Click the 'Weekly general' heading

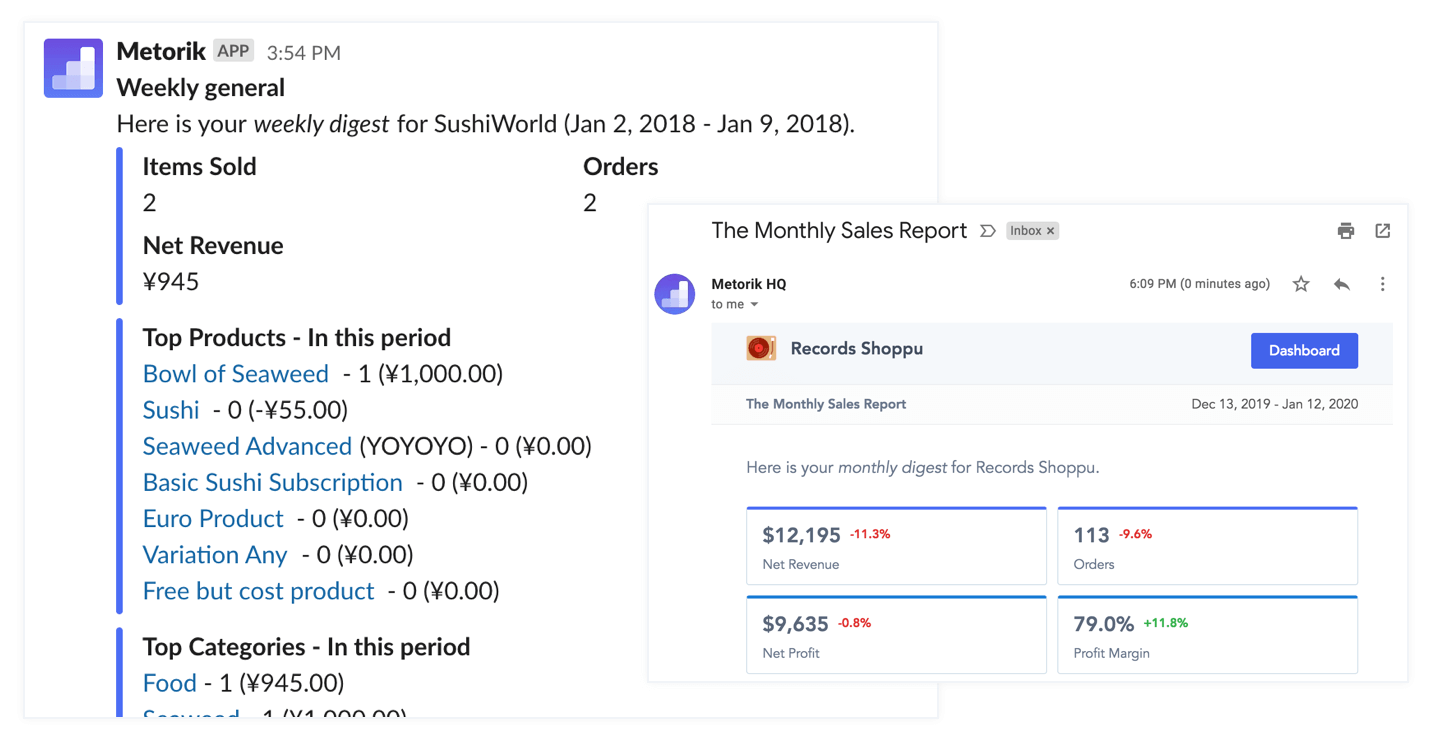click(x=201, y=88)
